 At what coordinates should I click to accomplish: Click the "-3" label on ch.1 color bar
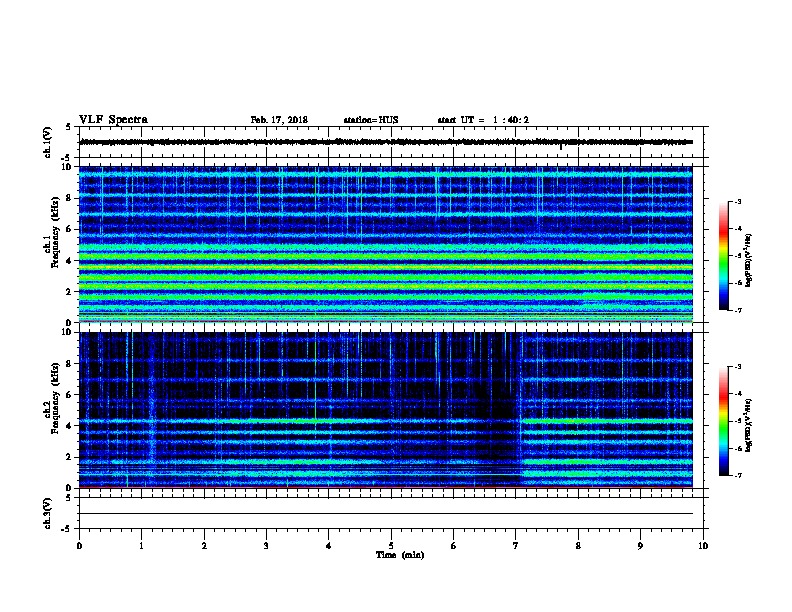737,201
